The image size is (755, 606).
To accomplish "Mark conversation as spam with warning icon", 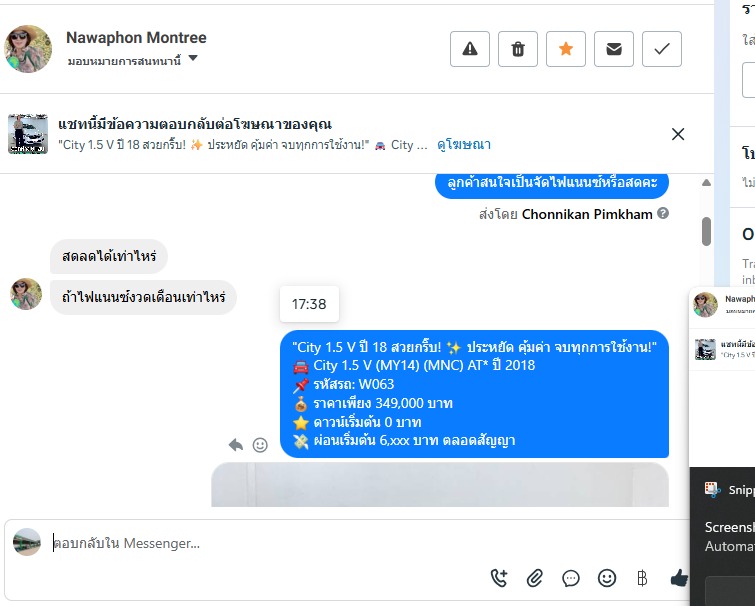I will pyautogui.click(x=469, y=49).
